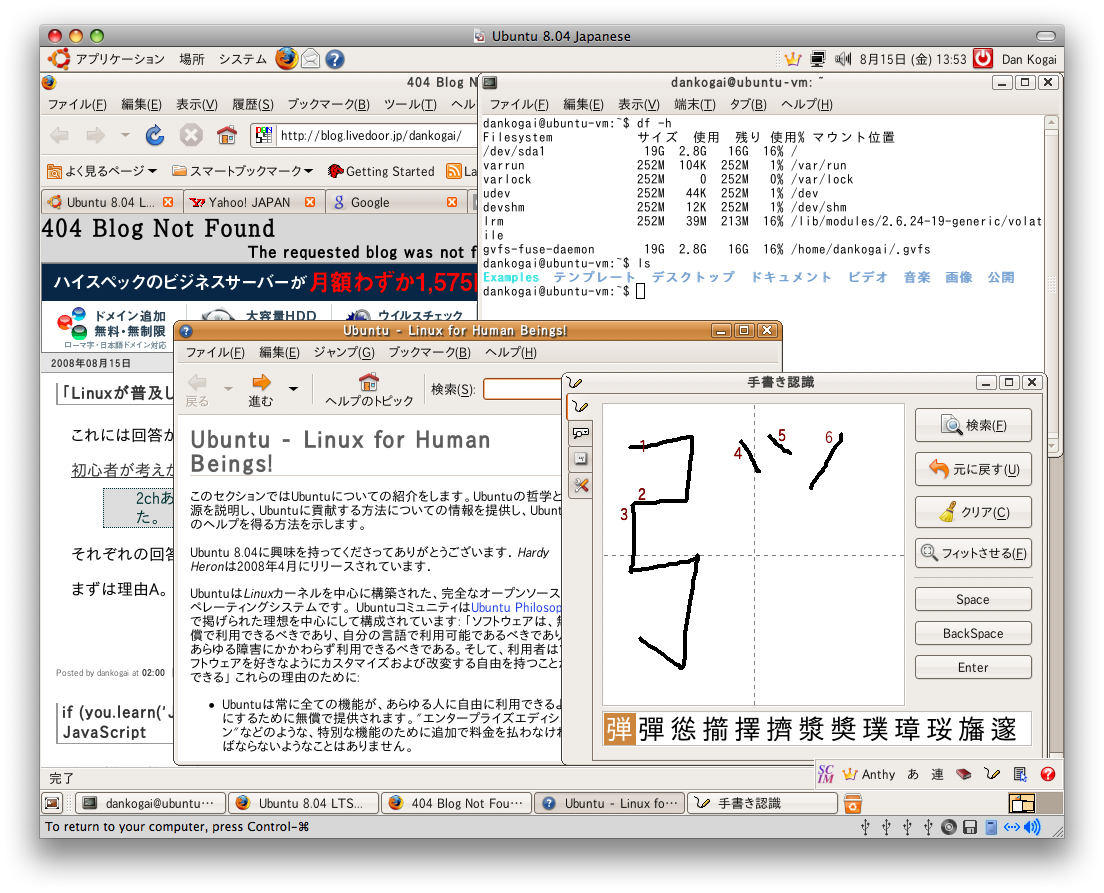1104x893 pixels.
Task: Click the handwriting Enter button
Action: [x=973, y=667]
